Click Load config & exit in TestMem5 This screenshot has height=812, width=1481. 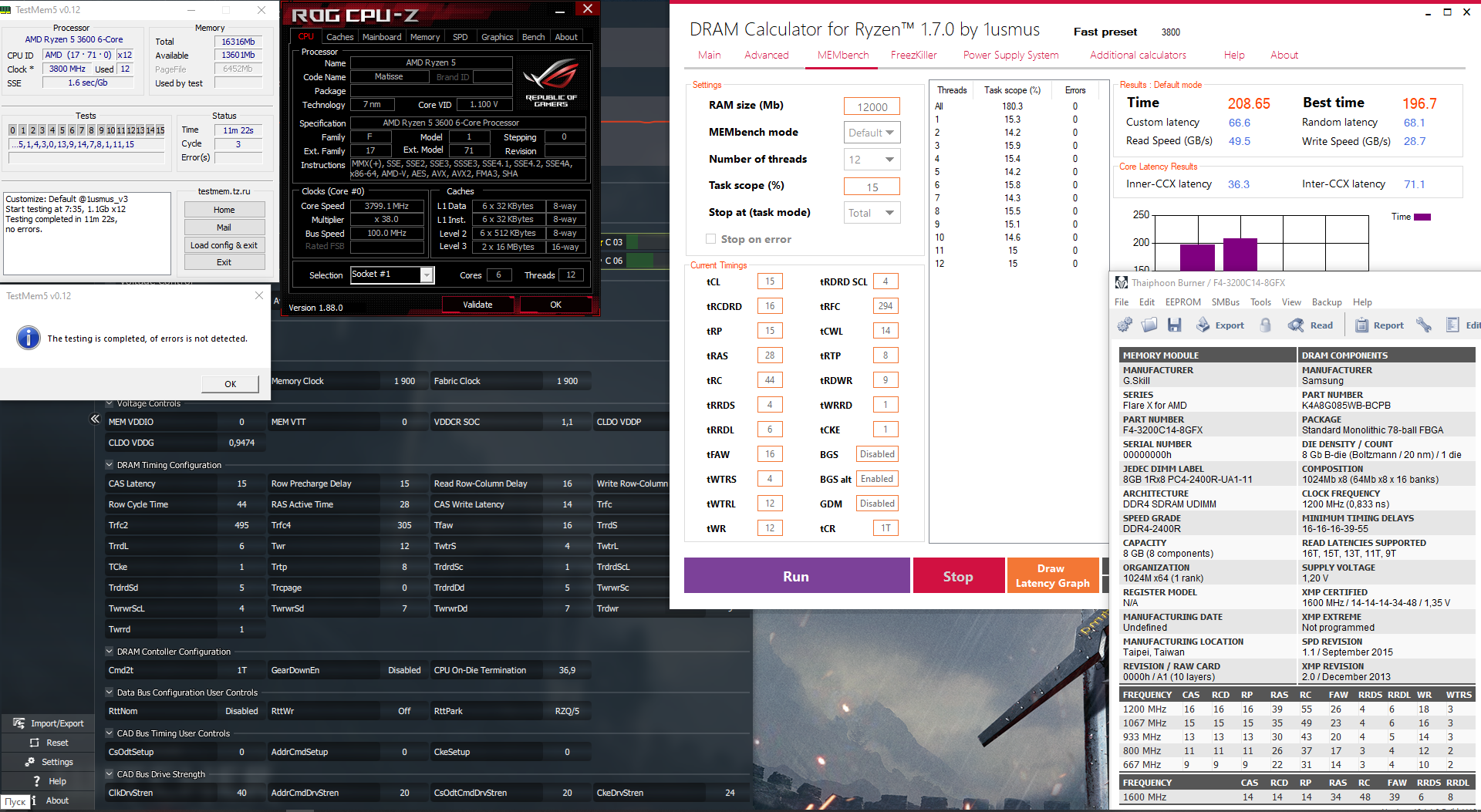point(224,245)
